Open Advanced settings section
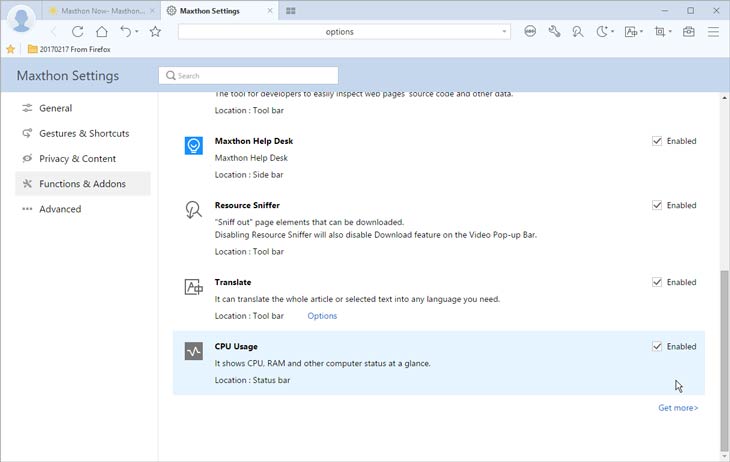Viewport: 730px width, 462px height. pos(83,209)
